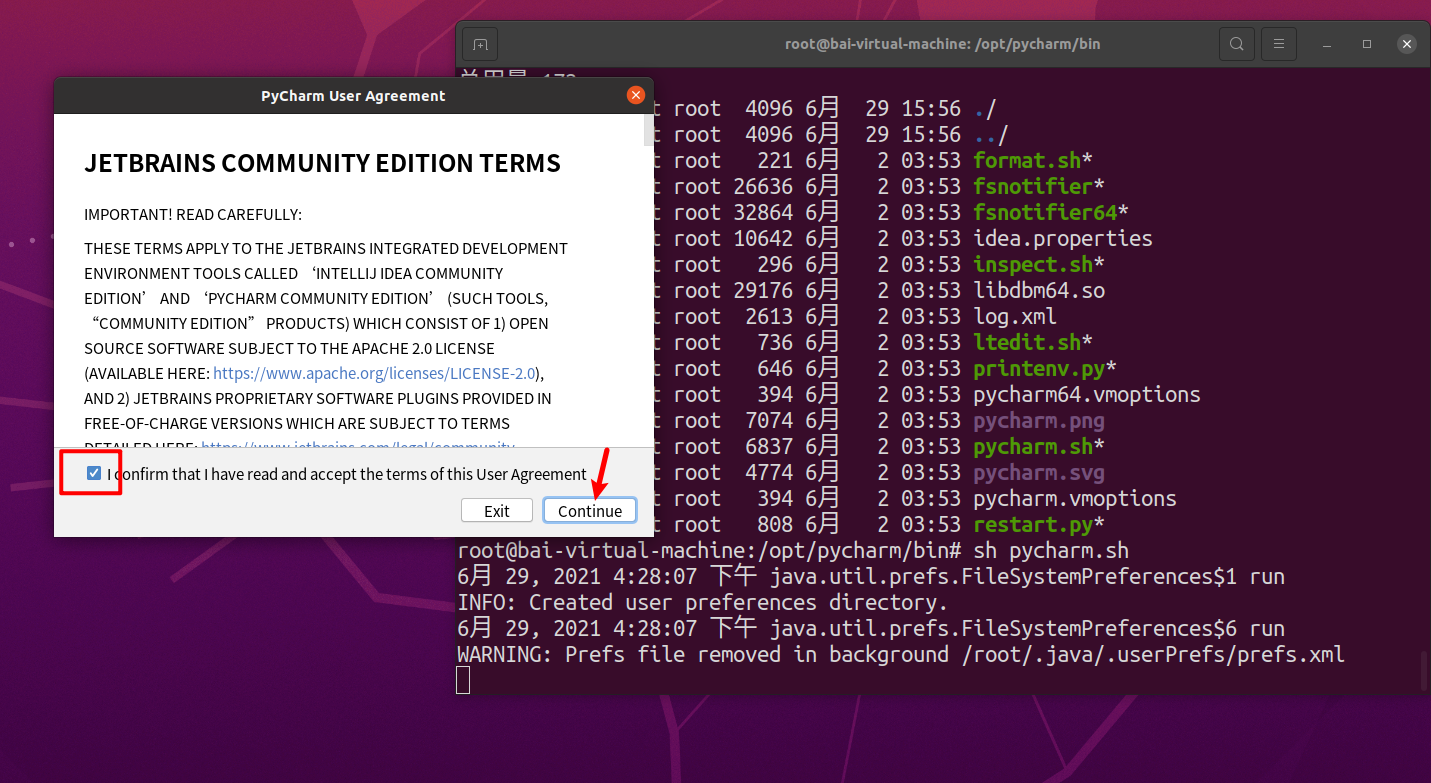Screen dimensions: 1431x783
Task: Click restart.py in terminal listing
Action: [x=1033, y=524]
